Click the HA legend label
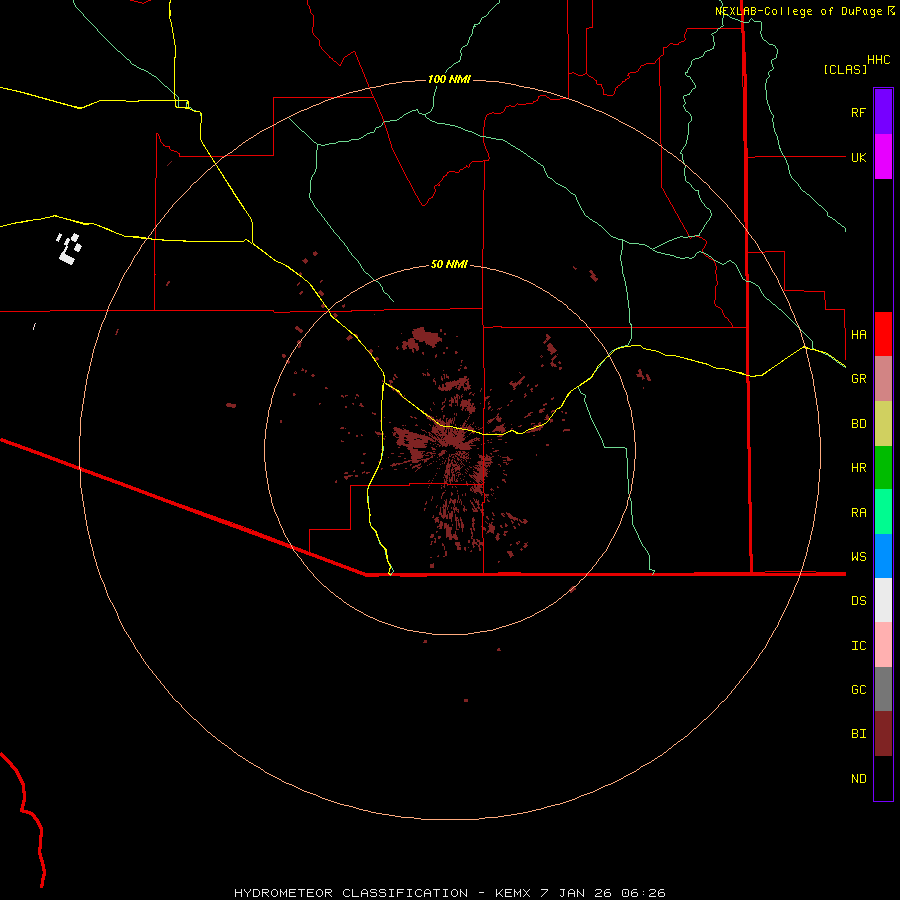Viewport: 900px width, 900px height. point(858,334)
